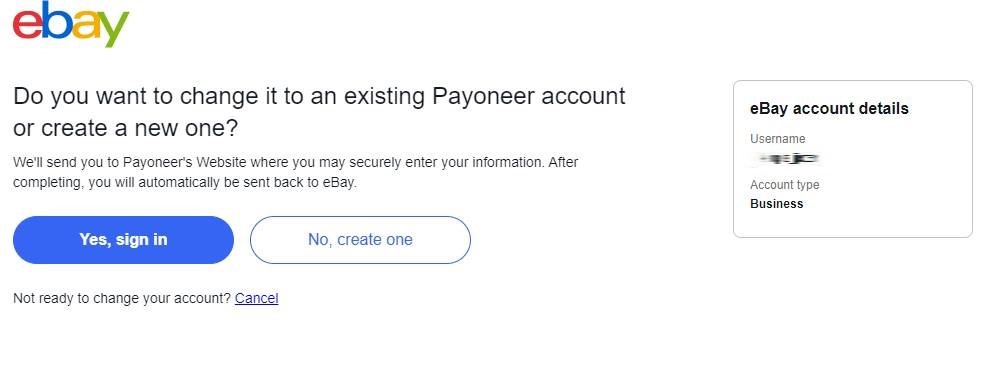Click the eBay account details heading

click(829, 109)
